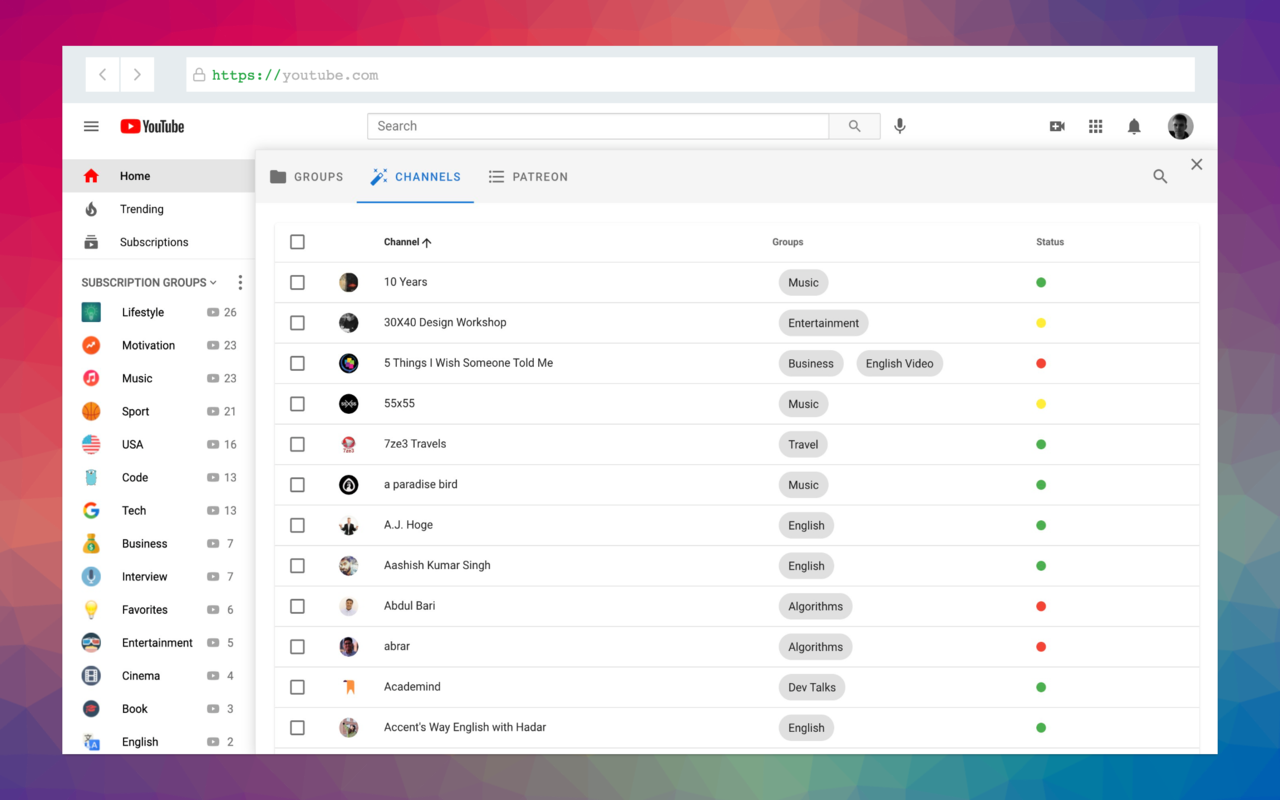Viewport: 1280px width, 800px height.
Task: Open the Book group in sidebar
Action: (159, 708)
